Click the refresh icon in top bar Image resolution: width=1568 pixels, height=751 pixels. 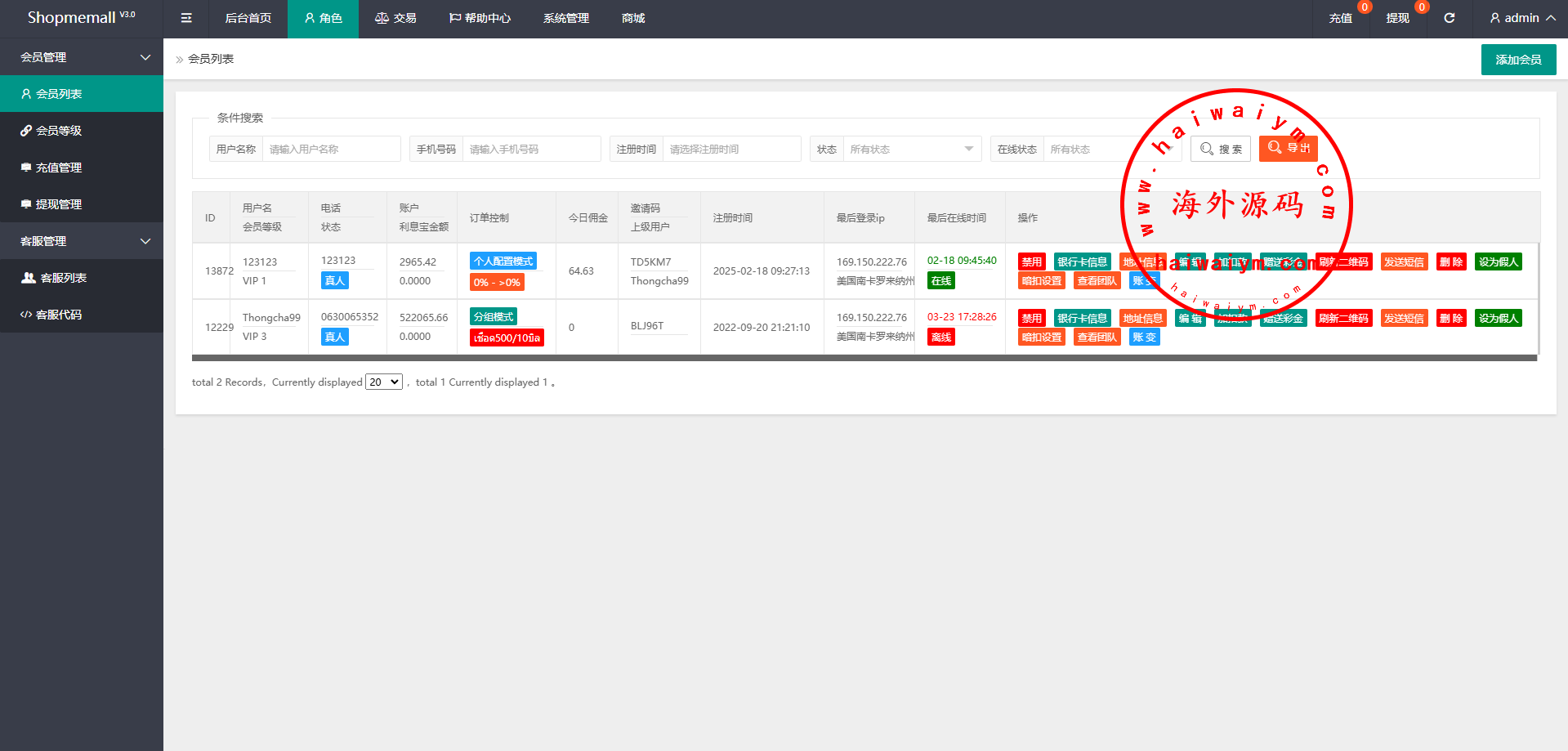(x=1449, y=18)
